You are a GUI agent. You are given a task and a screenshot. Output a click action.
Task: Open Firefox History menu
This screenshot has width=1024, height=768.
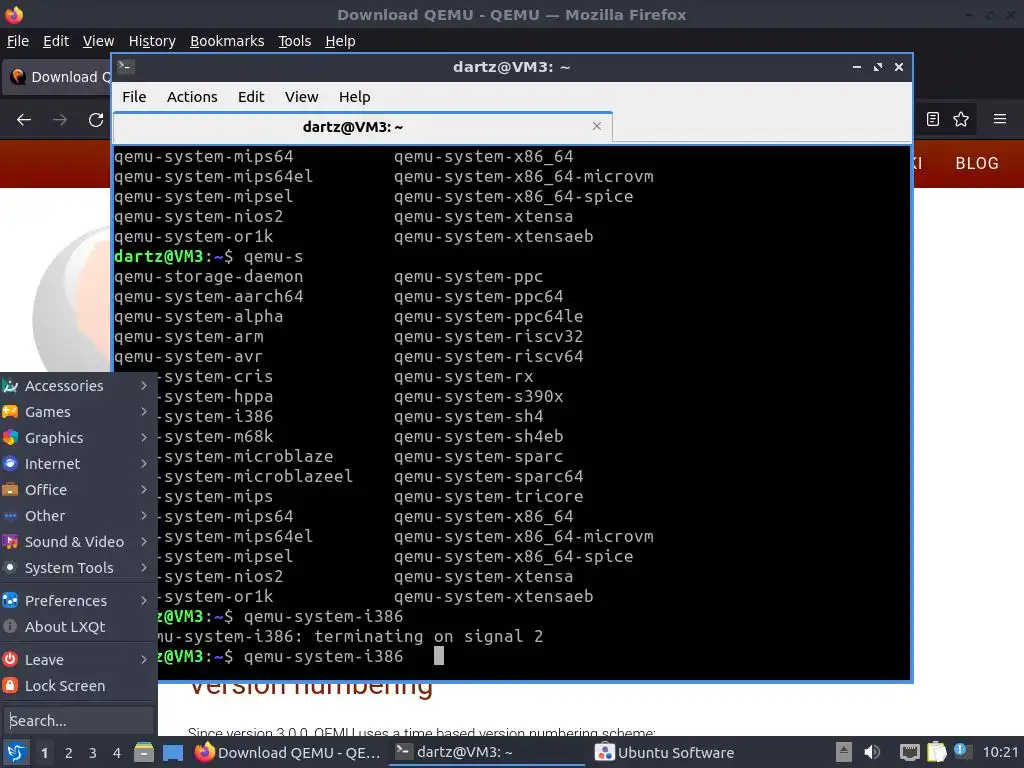152,41
